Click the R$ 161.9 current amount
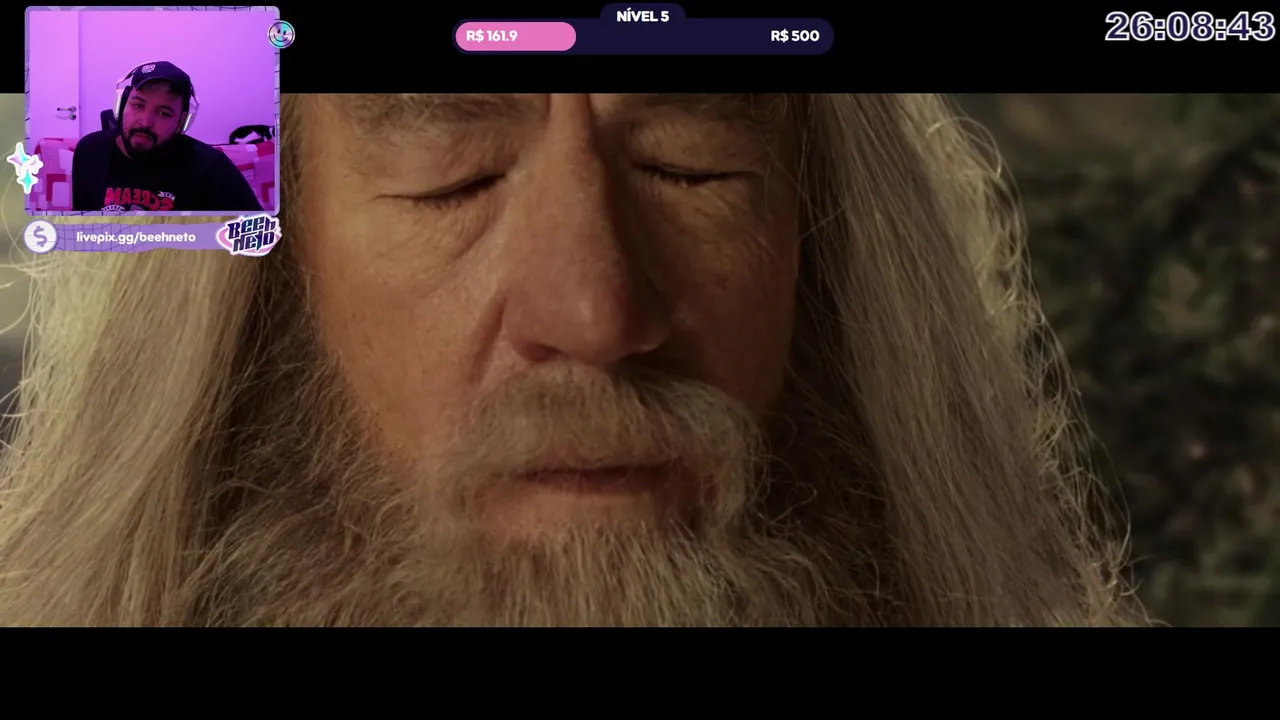 pos(492,36)
